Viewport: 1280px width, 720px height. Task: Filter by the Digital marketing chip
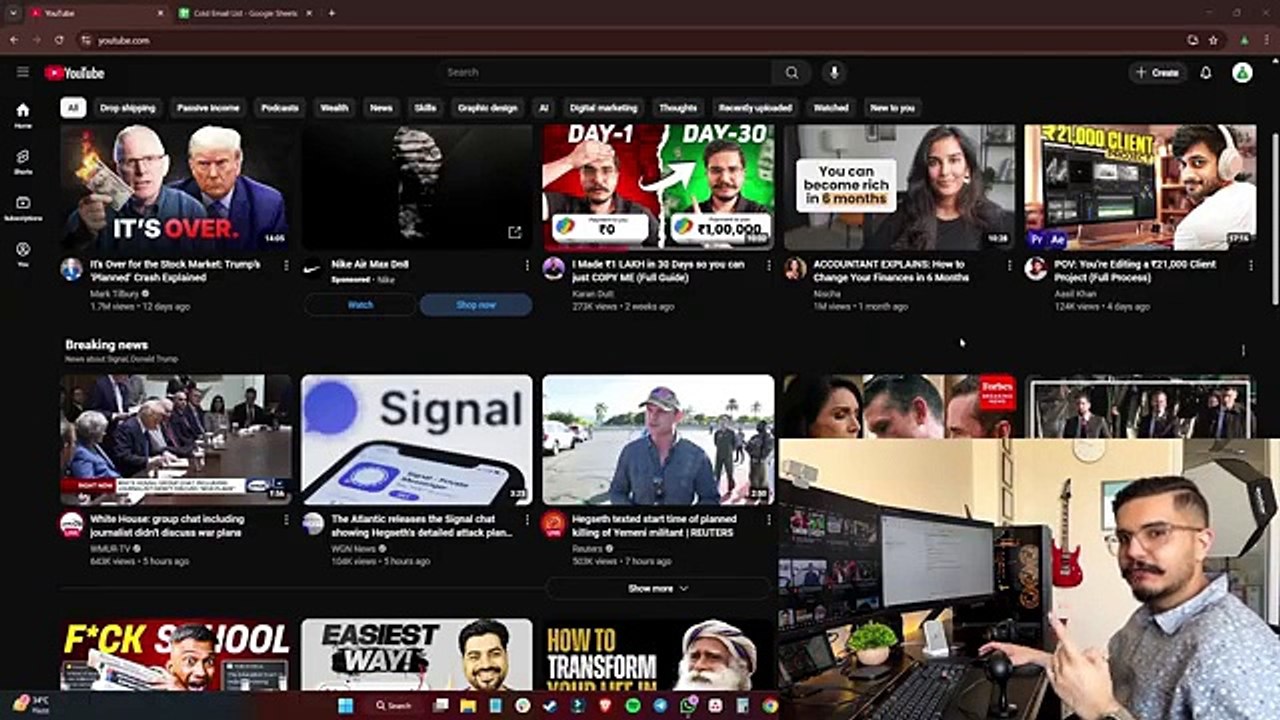pyautogui.click(x=603, y=108)
